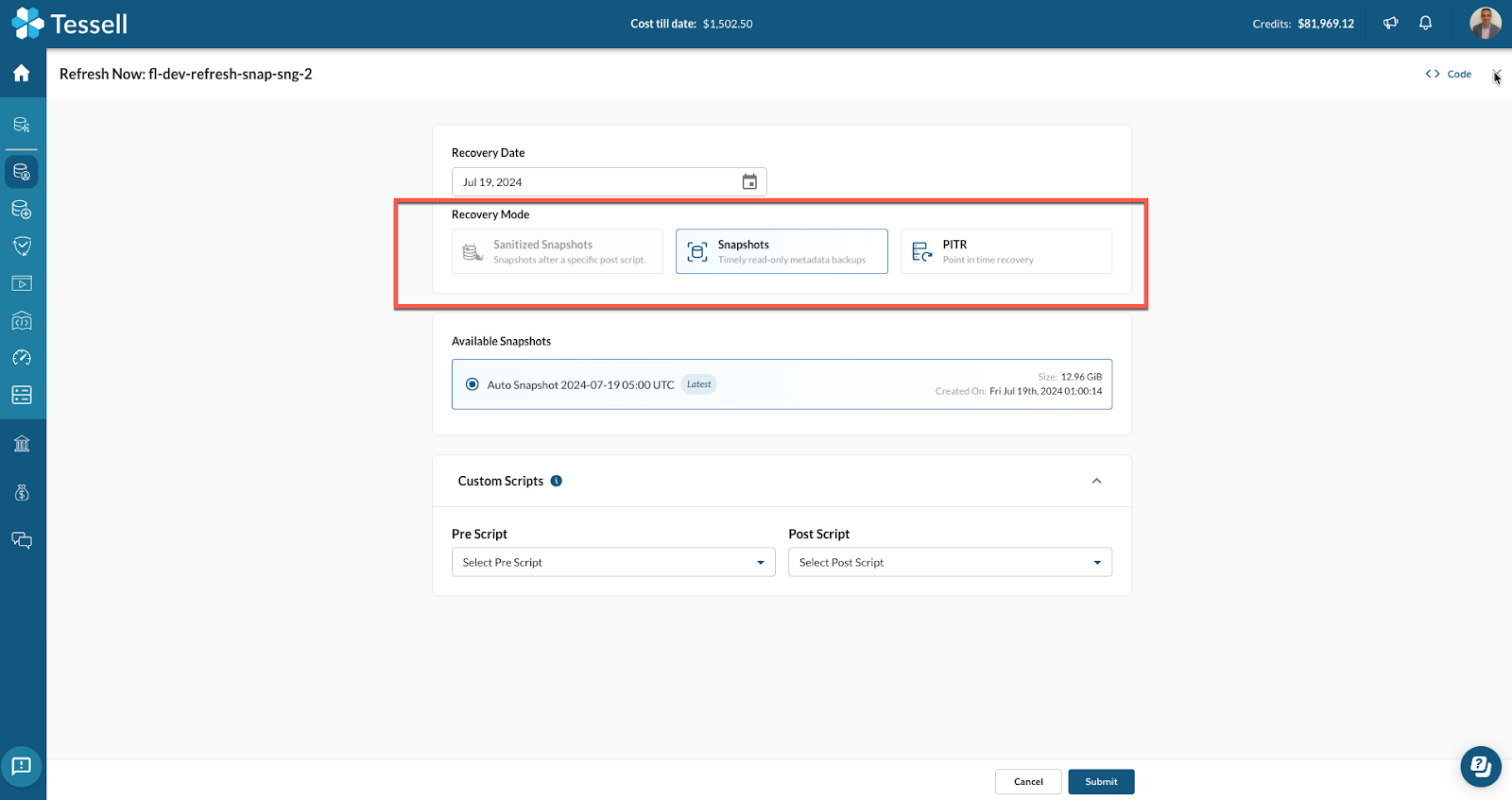Open the user profile avatar

1485,24
